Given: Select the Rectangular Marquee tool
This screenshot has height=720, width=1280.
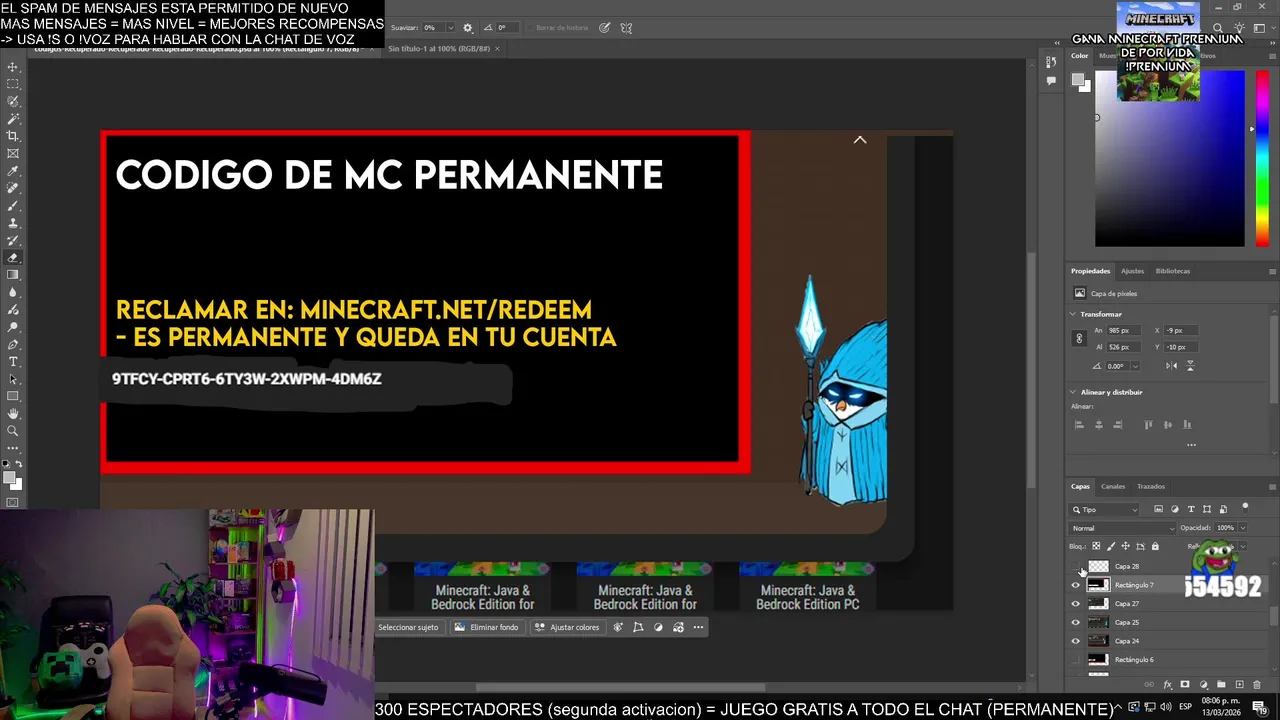Looking at the screenshot, I should 13,84.
